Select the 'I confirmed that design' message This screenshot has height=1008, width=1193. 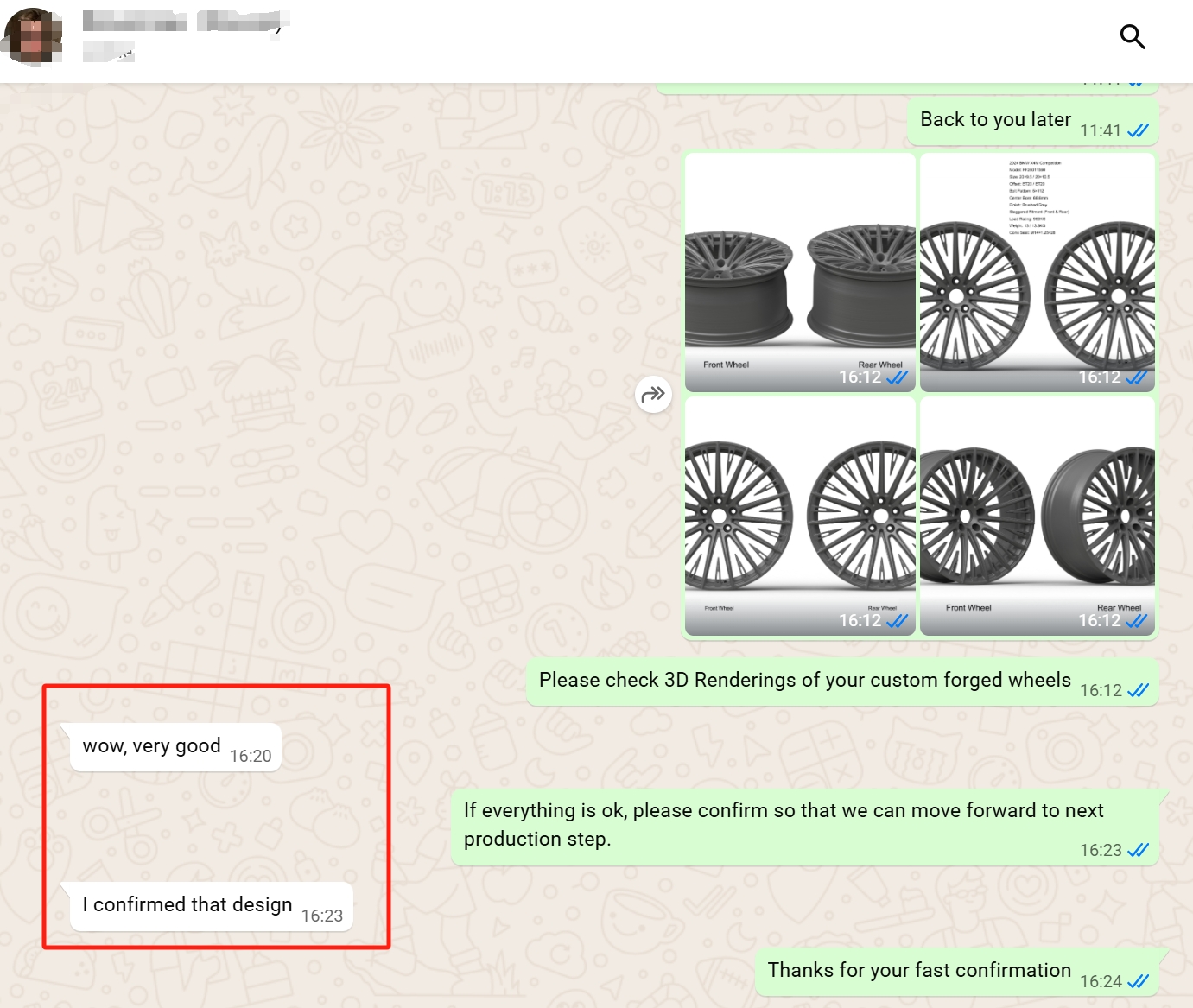(212, 907)
